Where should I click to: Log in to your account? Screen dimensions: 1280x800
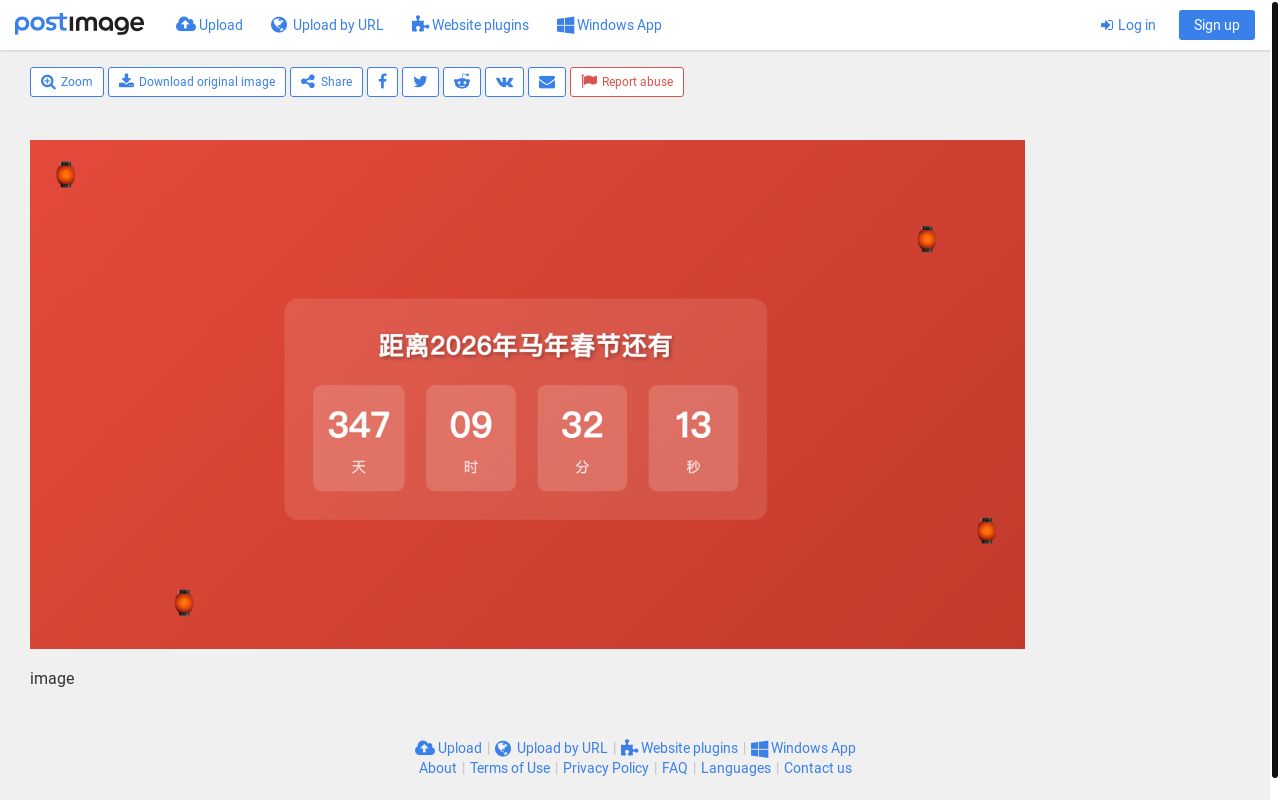1128,25
